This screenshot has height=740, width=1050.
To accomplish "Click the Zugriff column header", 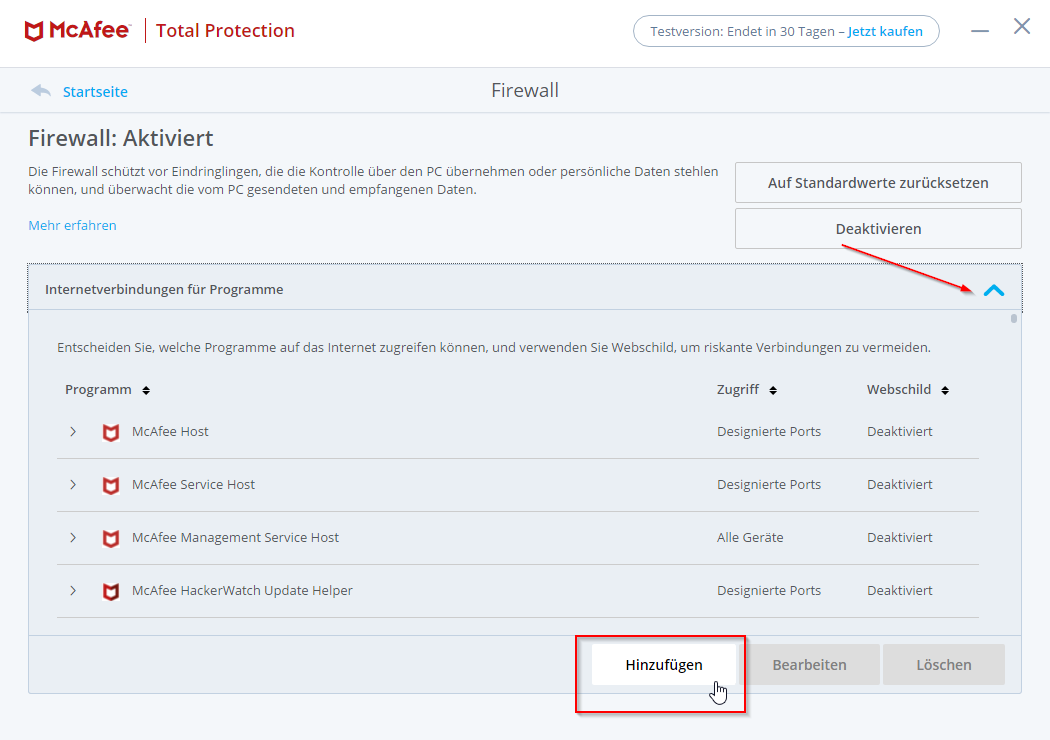I will tap(738, 390).
